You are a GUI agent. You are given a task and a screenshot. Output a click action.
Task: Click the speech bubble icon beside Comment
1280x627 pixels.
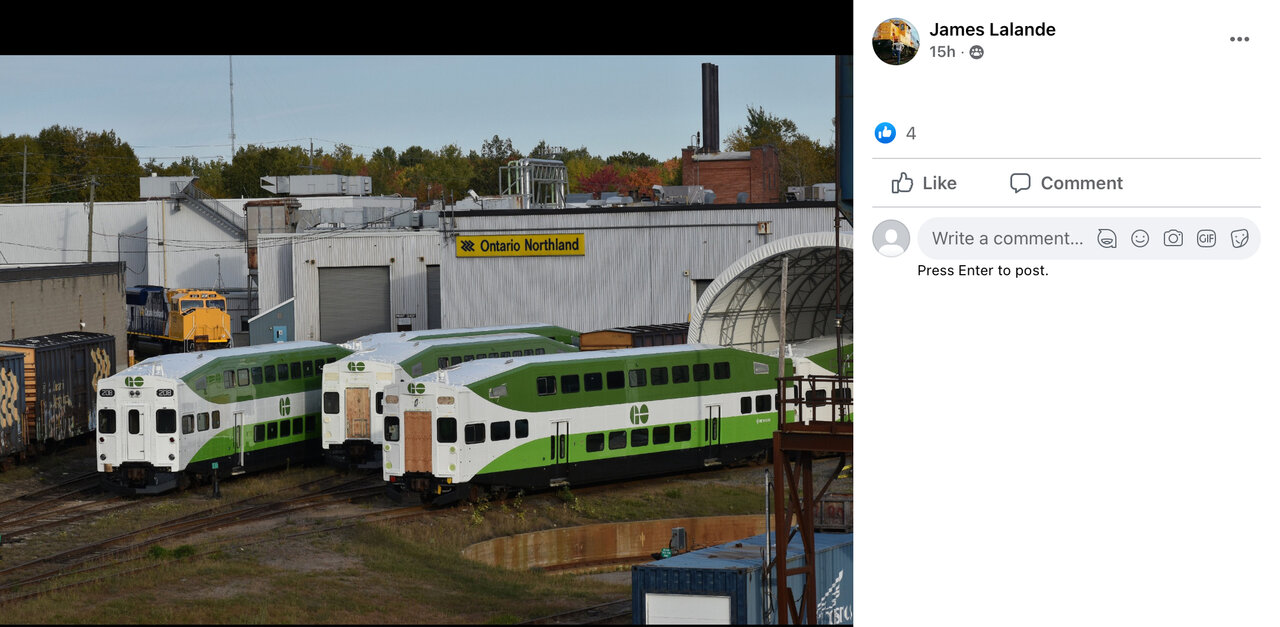[x=1020, y=183]
